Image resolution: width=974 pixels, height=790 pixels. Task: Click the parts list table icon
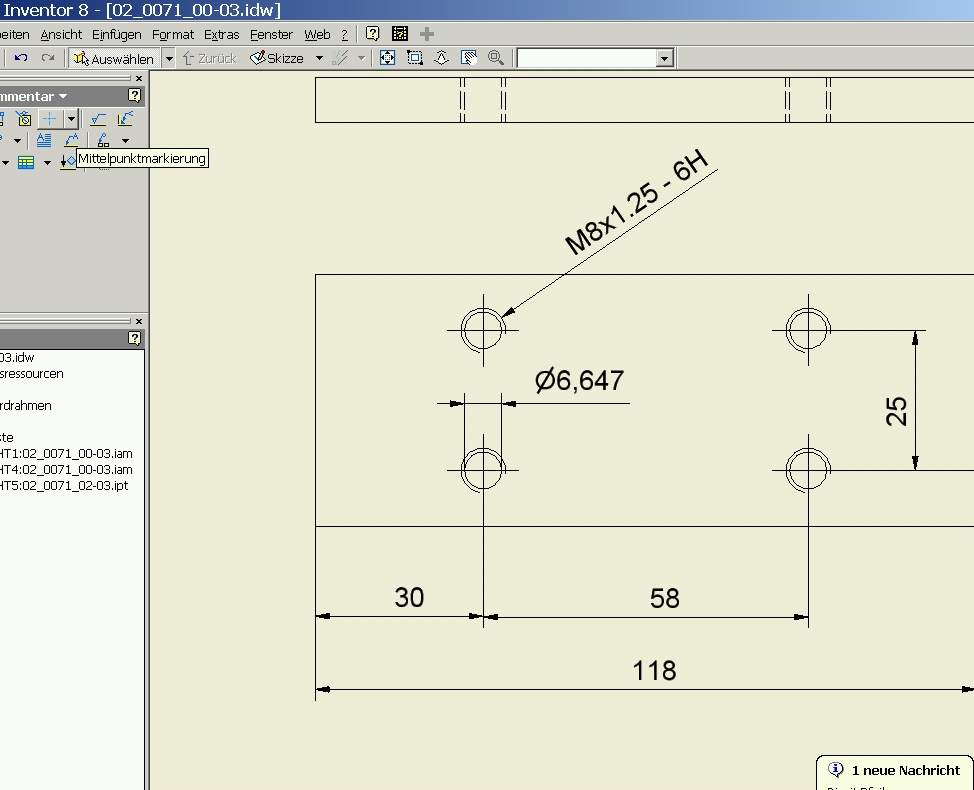pyautogui.click(x=26, y=162)
